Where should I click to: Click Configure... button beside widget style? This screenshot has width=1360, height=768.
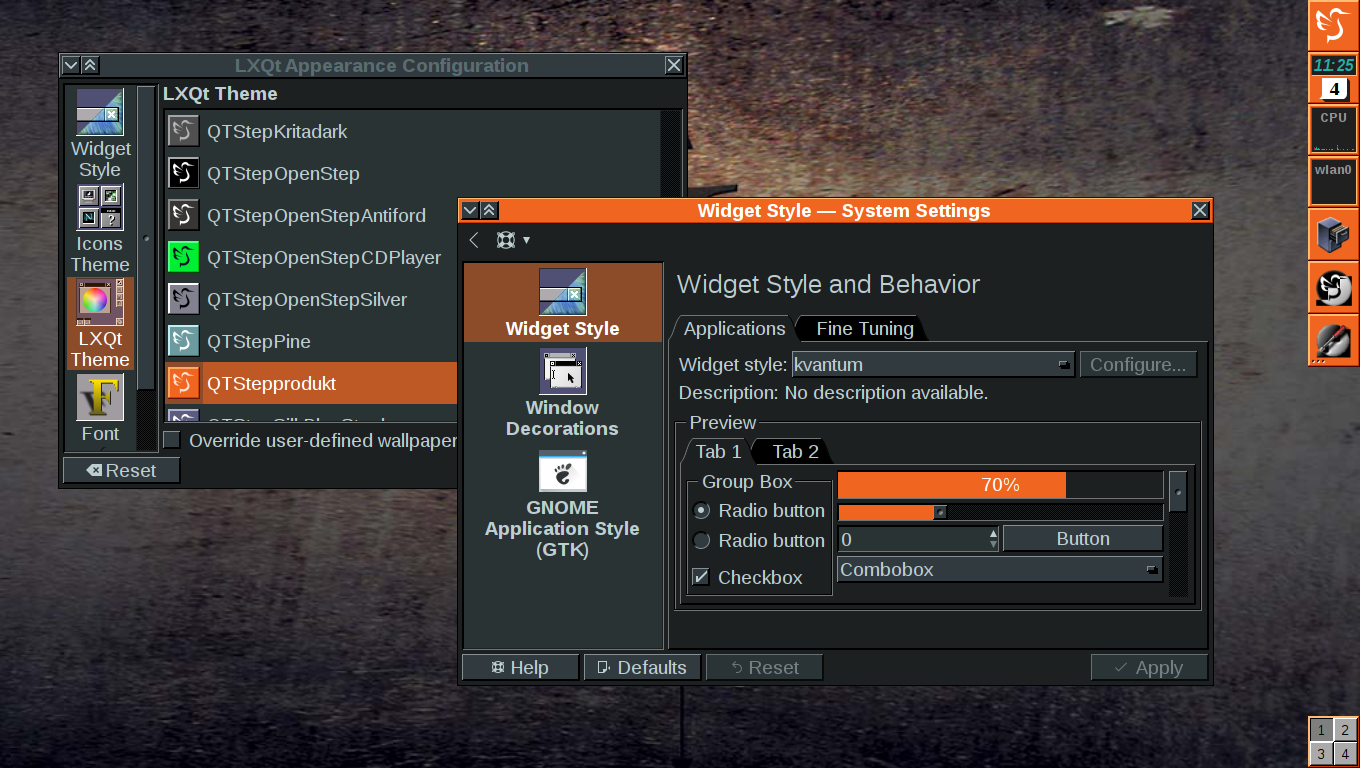(1138, 364)
